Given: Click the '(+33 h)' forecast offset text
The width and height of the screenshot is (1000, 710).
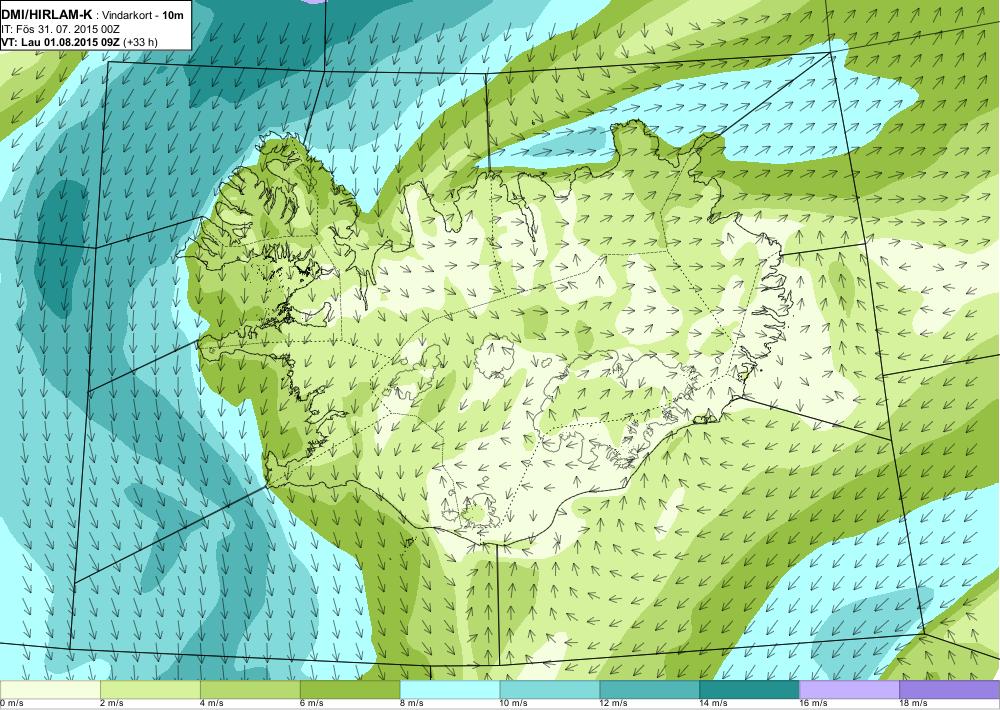Looking at the screenshot, I should point(140,42).
